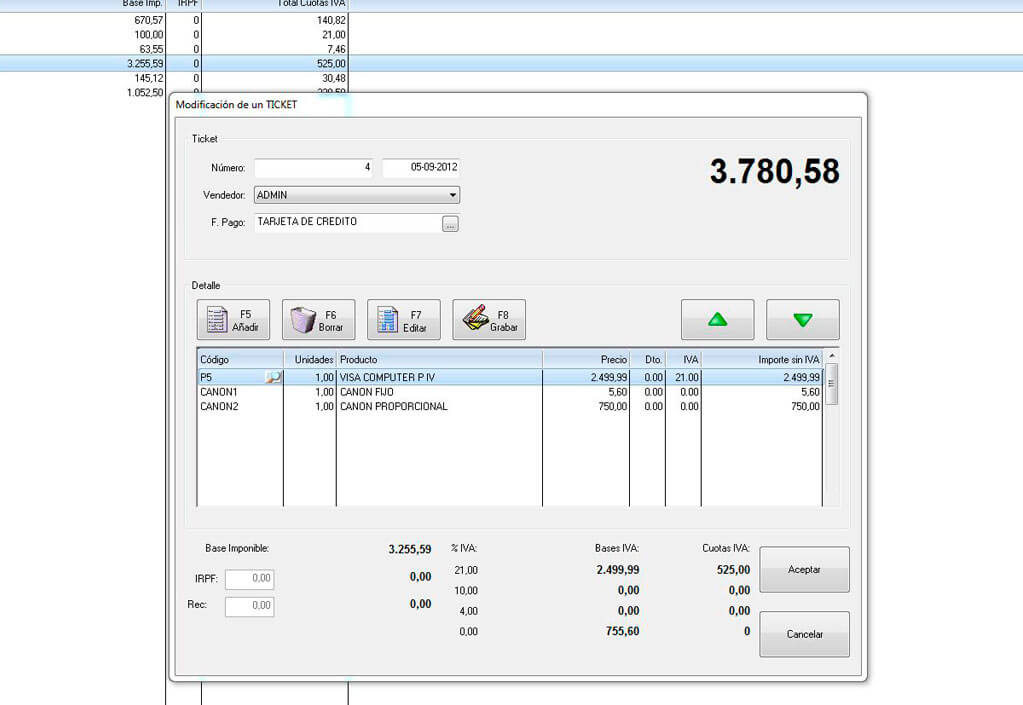Open F7 Editar to edit line
This screenshot has height=705, width=1023.
[403, 320]
